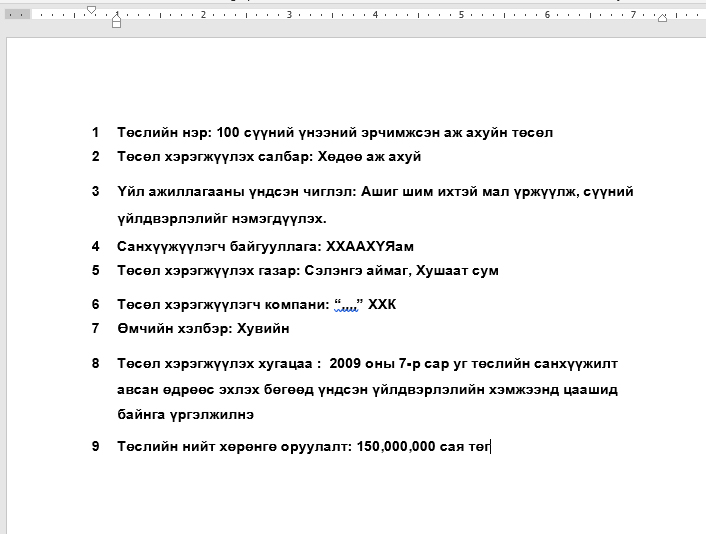Click list number 6 in the margin
The width and height of the screenshot is (706, 534).
[x=95, y=304]
